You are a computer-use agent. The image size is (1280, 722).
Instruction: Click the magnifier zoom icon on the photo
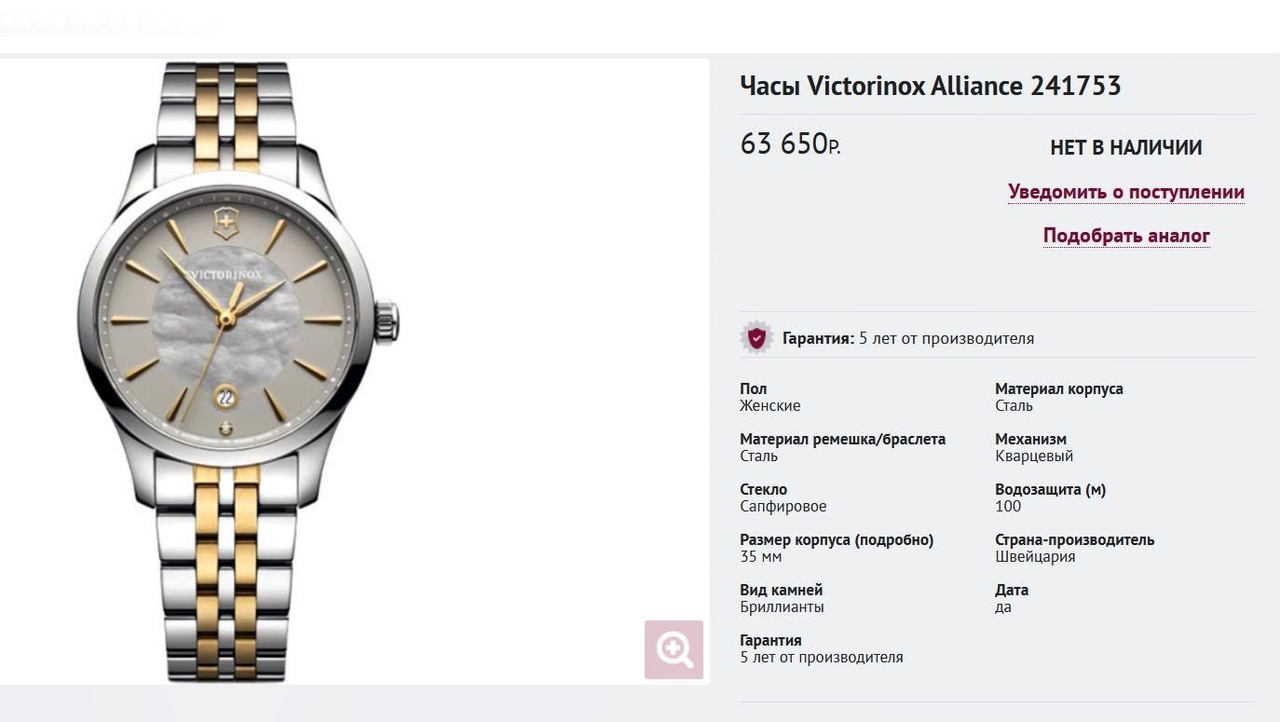pos(674,650)
